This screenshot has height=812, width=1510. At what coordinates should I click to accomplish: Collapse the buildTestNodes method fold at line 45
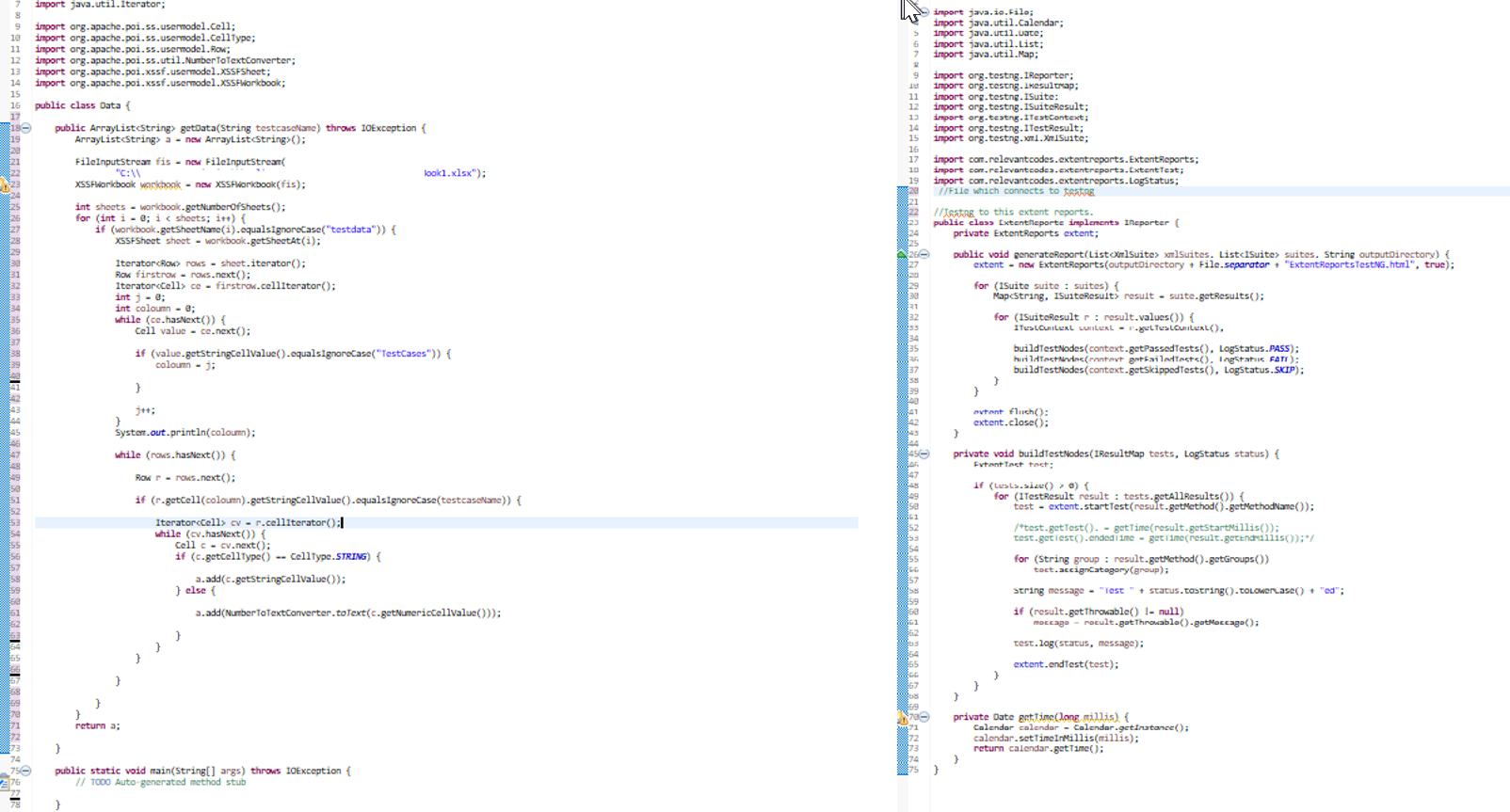924,454
